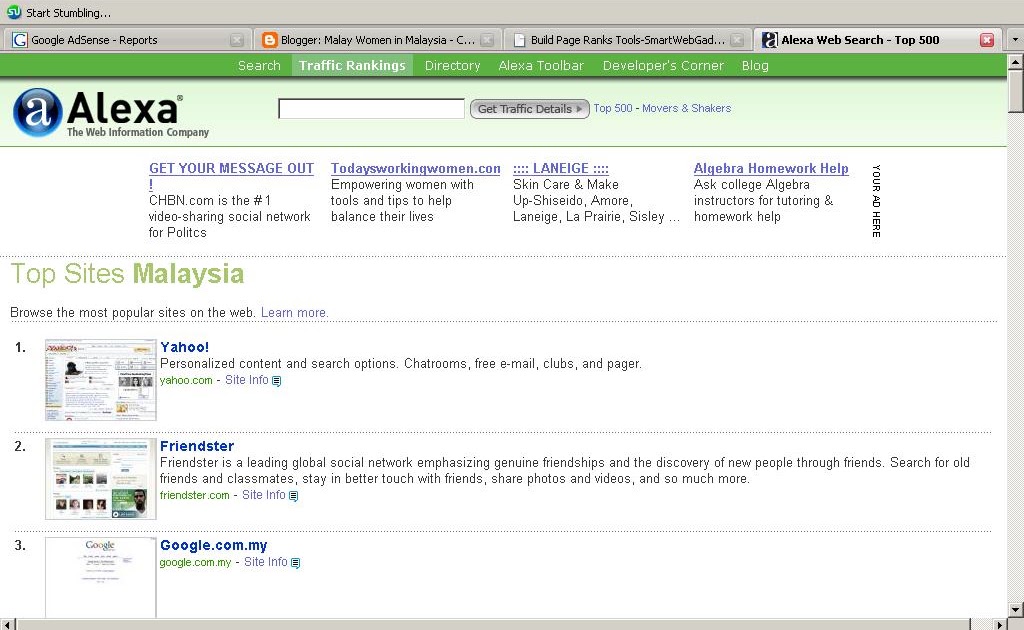The image size is (1024, 630).
Task: Open the Search menu item
Action: tap(259, 65)
